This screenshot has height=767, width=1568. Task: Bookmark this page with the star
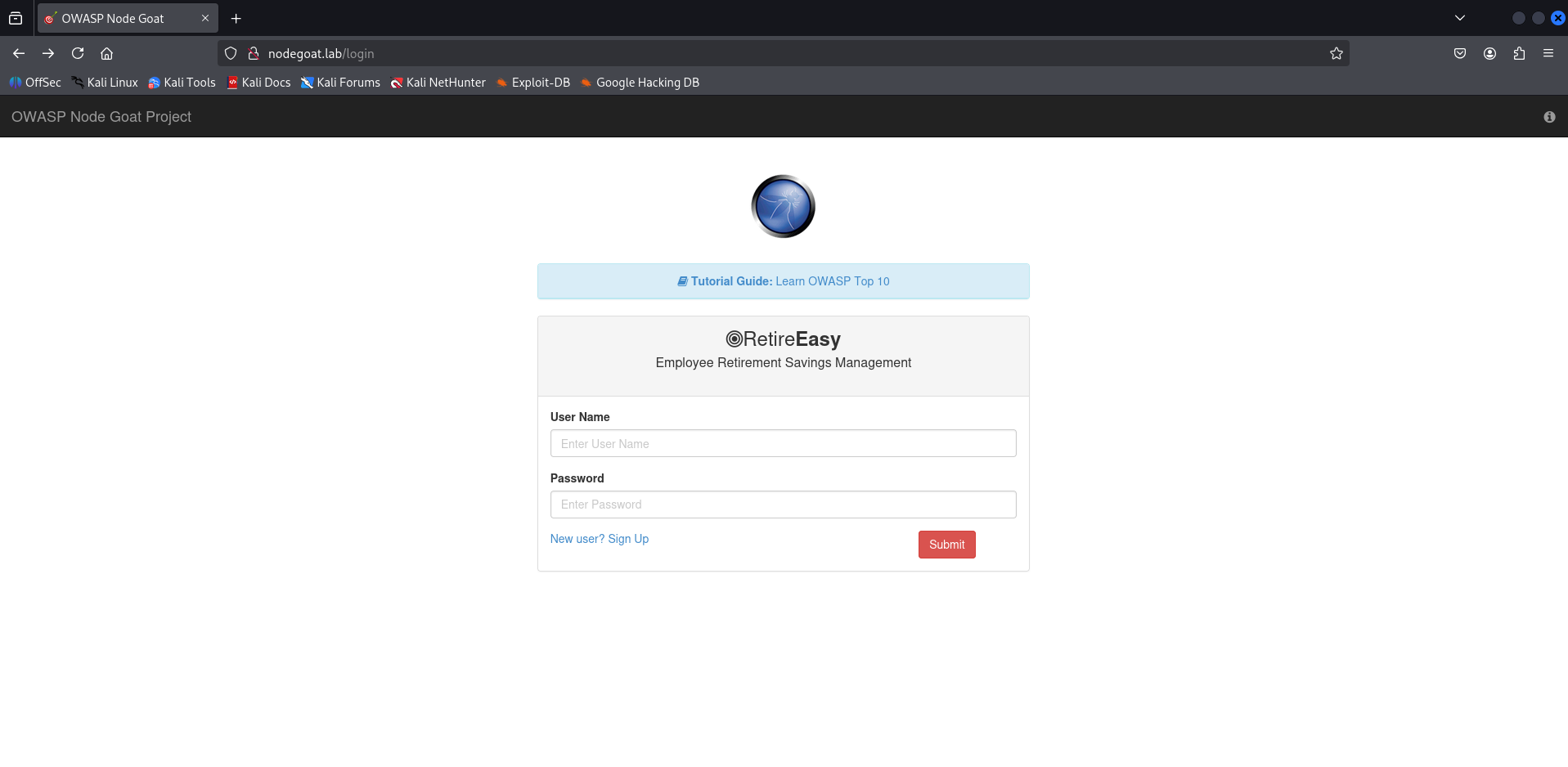pyautogui.click(x=1337, y=53)
